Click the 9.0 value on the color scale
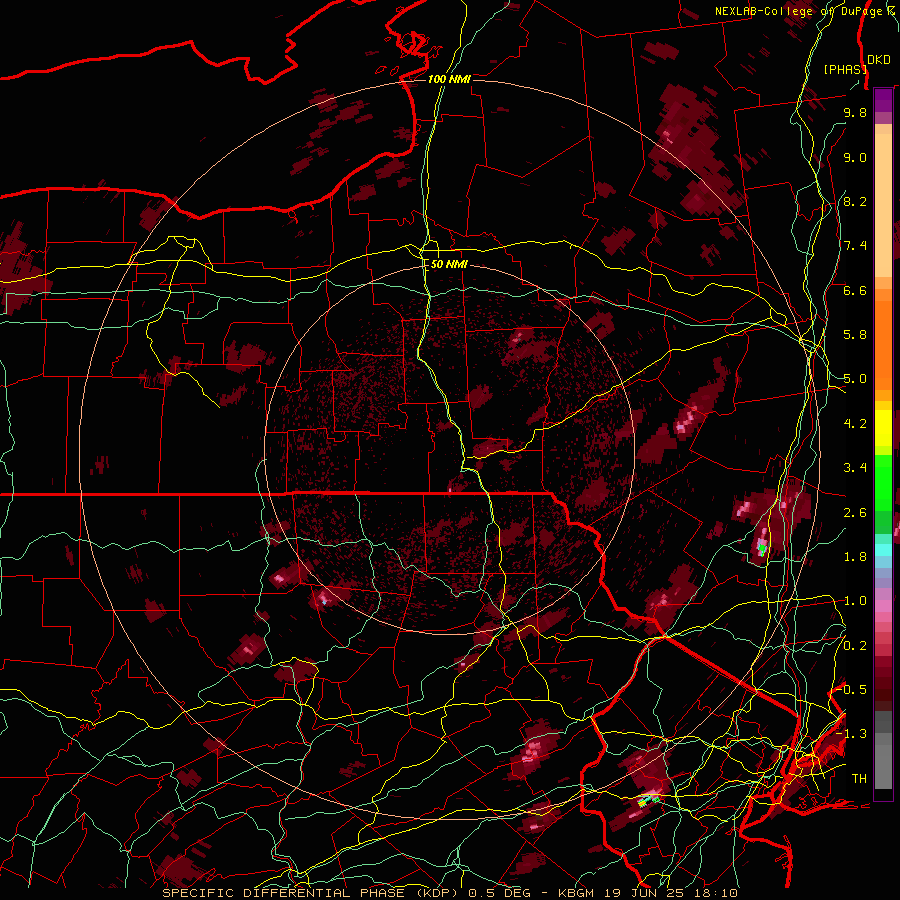Image resolution: width=900 pixels, height=900 pixels. [x=855, y=157]
